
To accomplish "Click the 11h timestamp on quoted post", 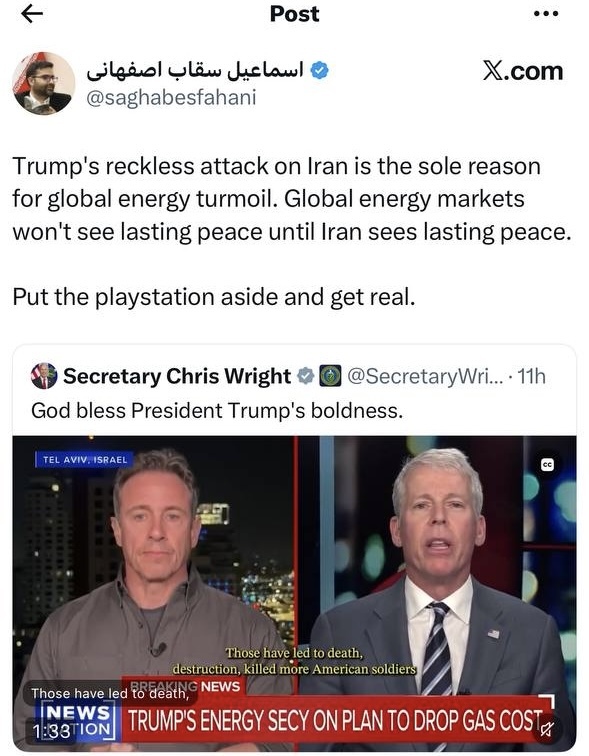I will click(x=532, y=376).
